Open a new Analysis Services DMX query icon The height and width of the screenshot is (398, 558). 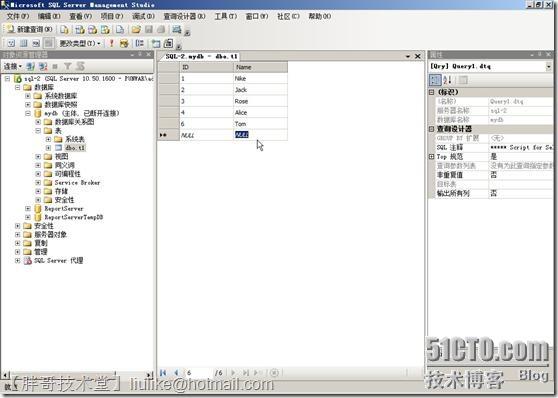point(93,30)
